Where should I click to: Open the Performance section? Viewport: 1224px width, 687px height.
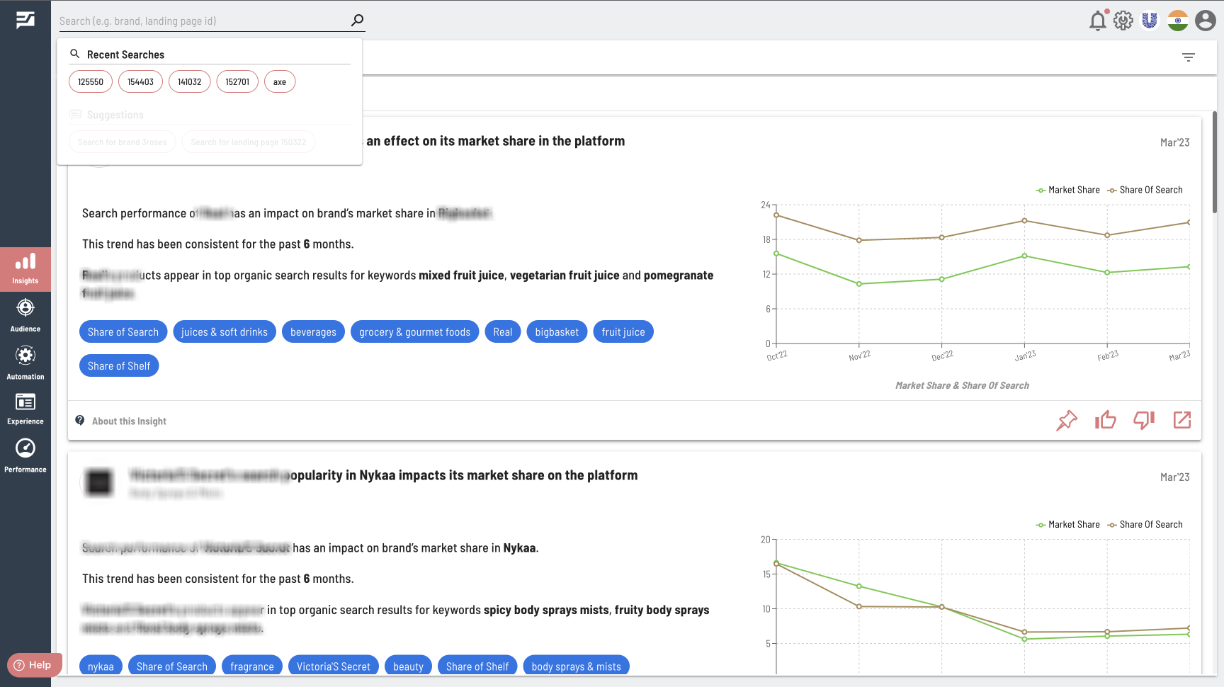(x=25, y=455)
